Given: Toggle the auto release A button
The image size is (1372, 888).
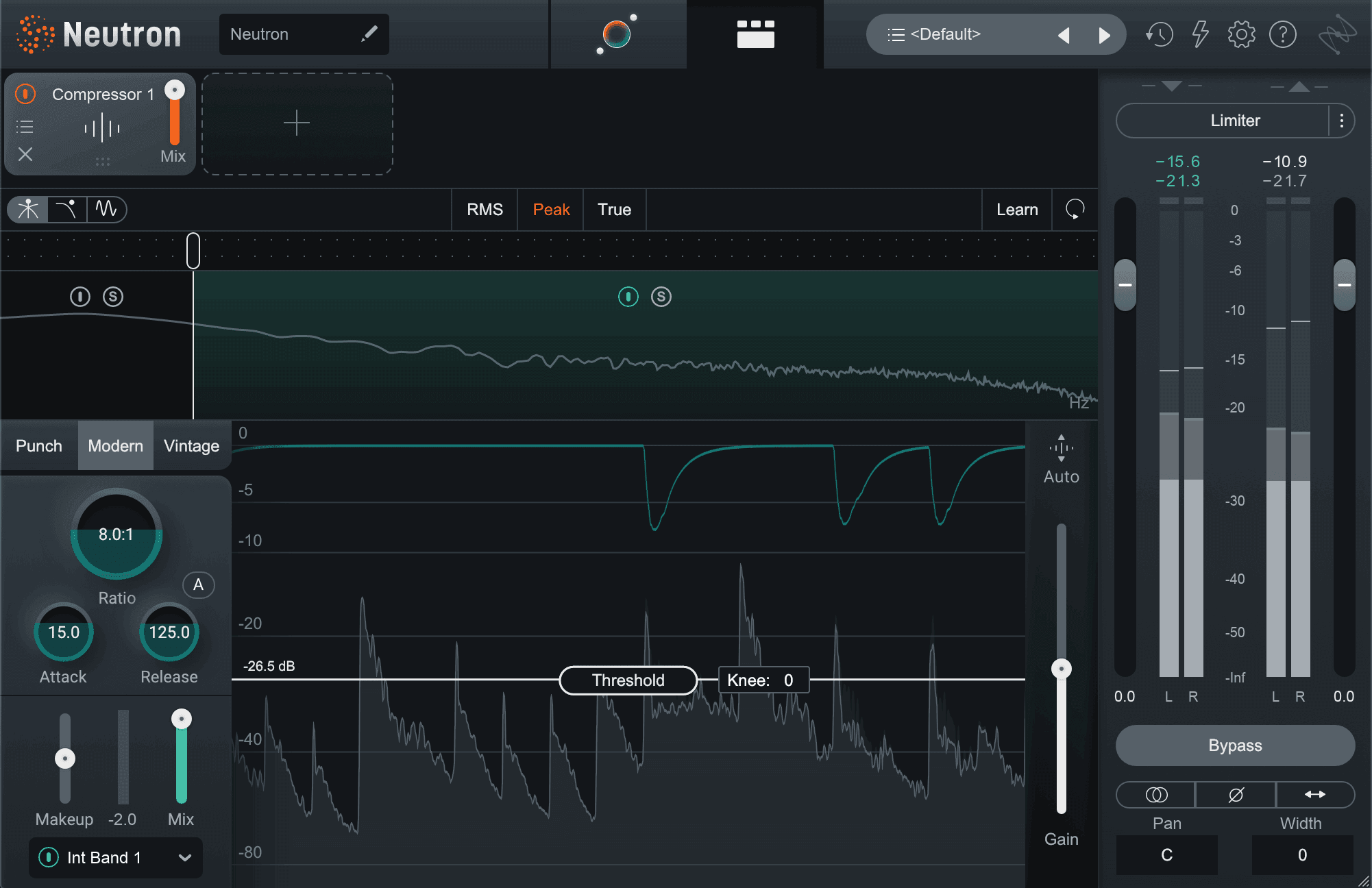Looking at the screenshot, I should tap(199, 585).
